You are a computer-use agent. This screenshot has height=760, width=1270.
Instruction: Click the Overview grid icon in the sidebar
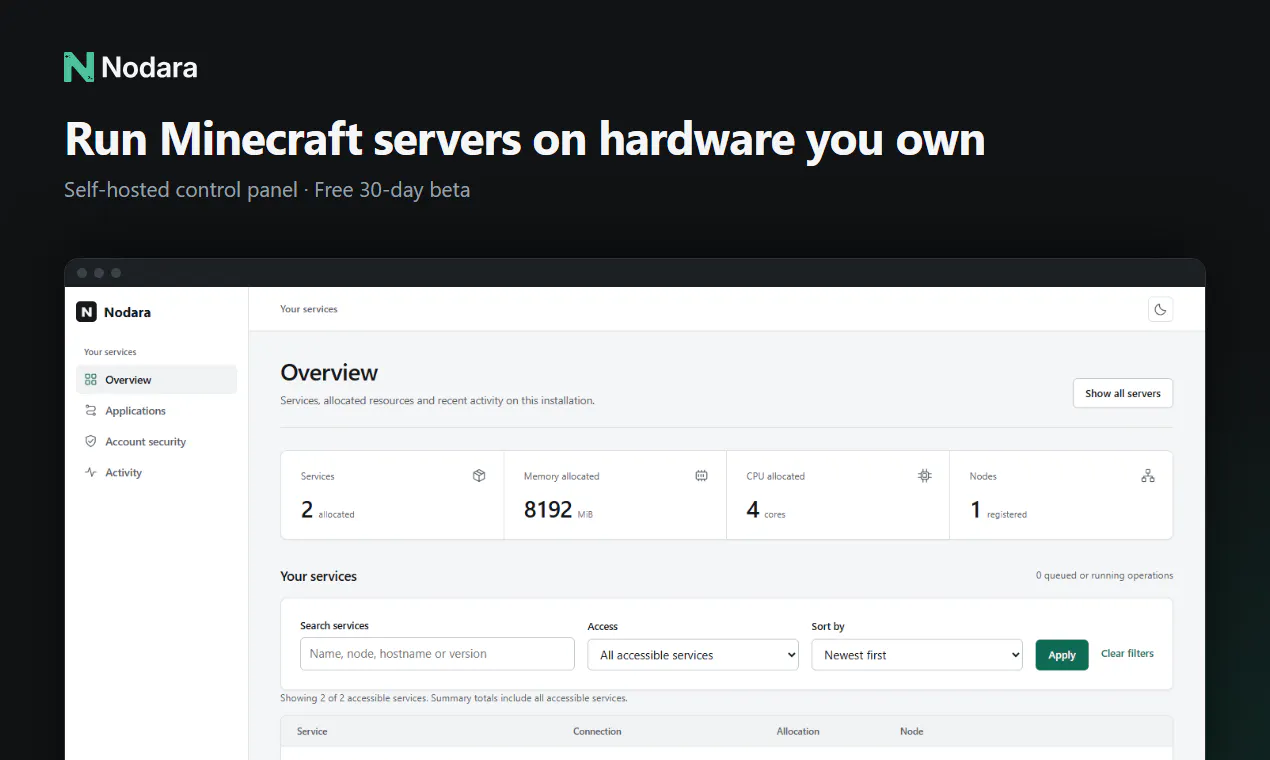[91, 380]
